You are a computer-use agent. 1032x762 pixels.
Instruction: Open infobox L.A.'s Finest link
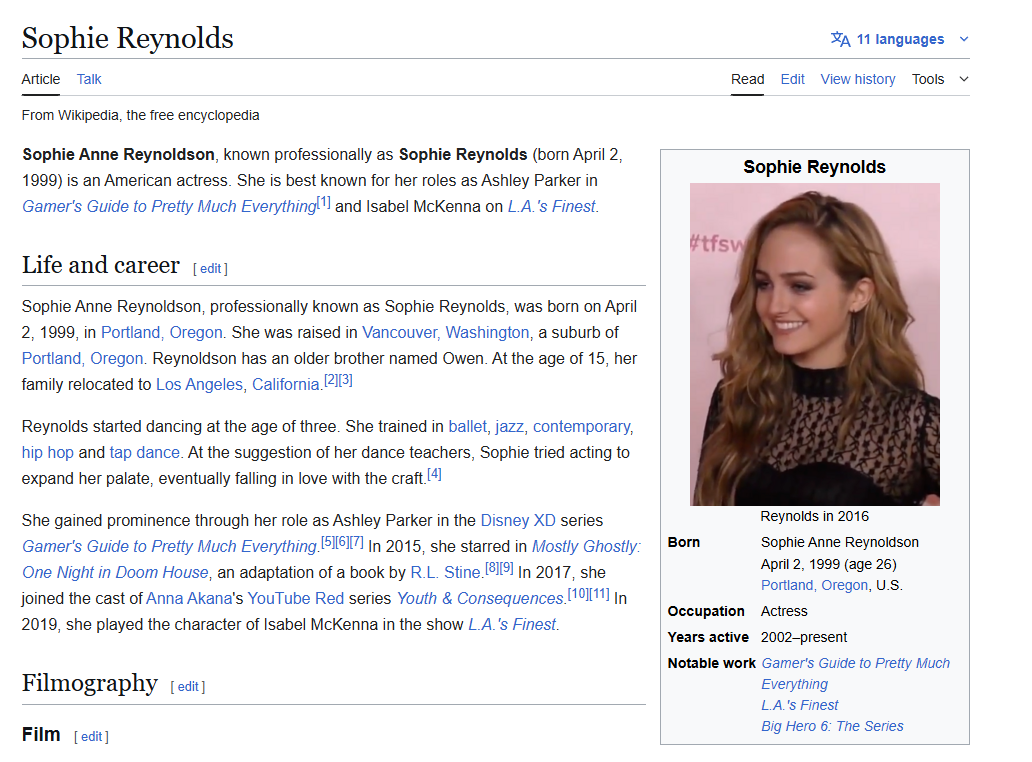pos(800,705)
